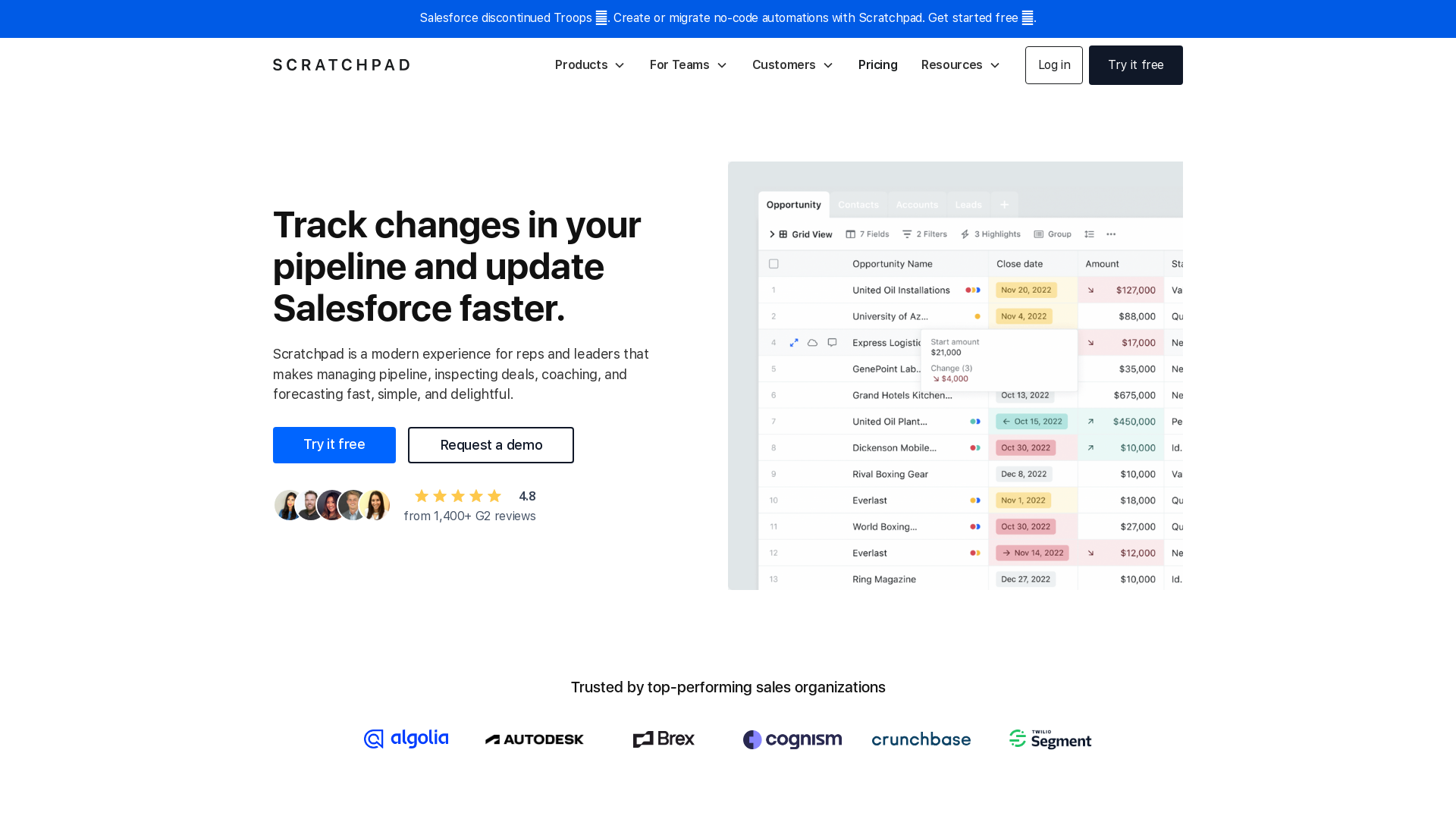
Task: Click the Brex logo
Action: pyautogui.click(x=664, y=739)
